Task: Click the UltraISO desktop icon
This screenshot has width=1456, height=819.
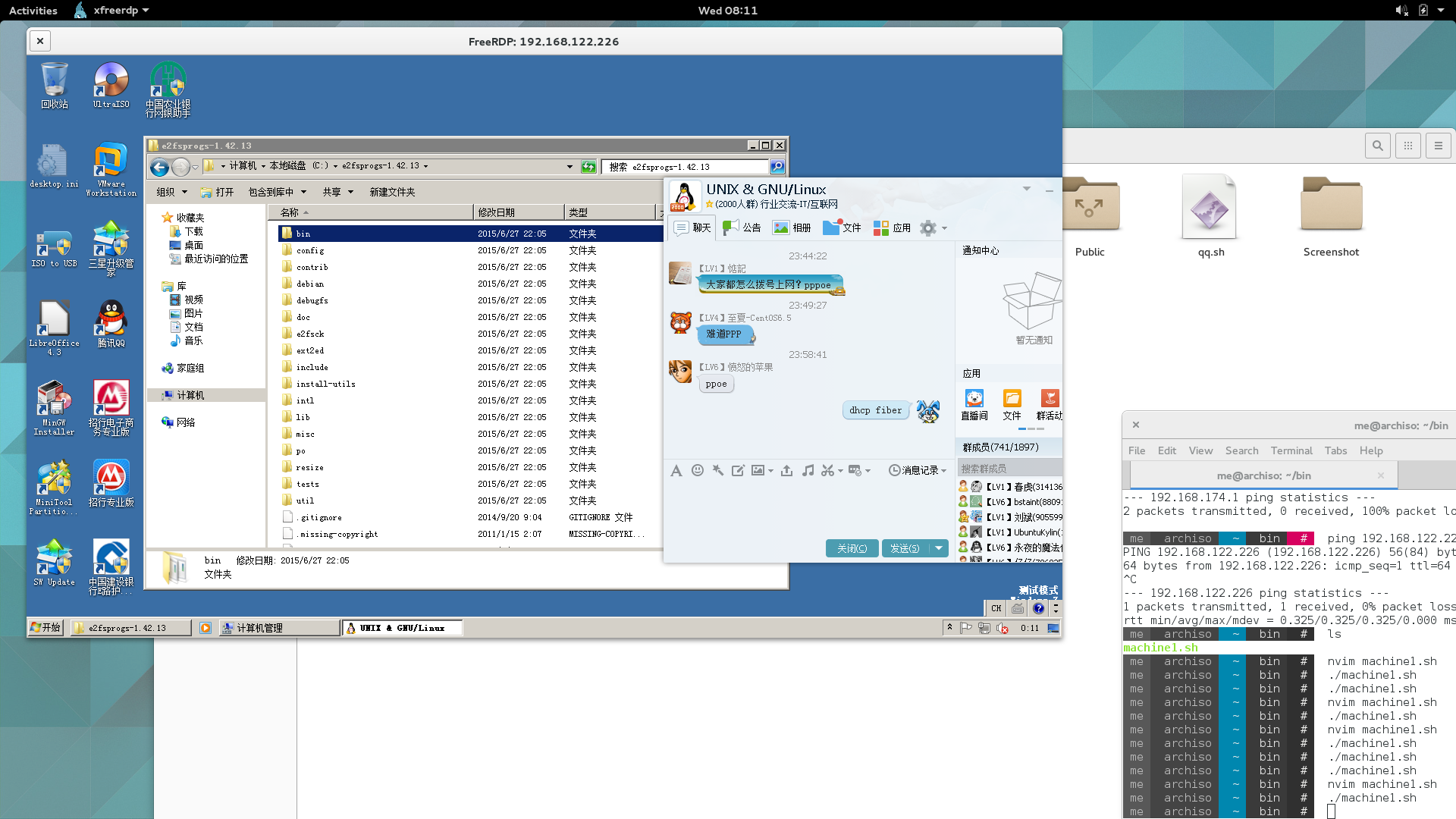Action: pyautogui.click(x=111, y=86)
